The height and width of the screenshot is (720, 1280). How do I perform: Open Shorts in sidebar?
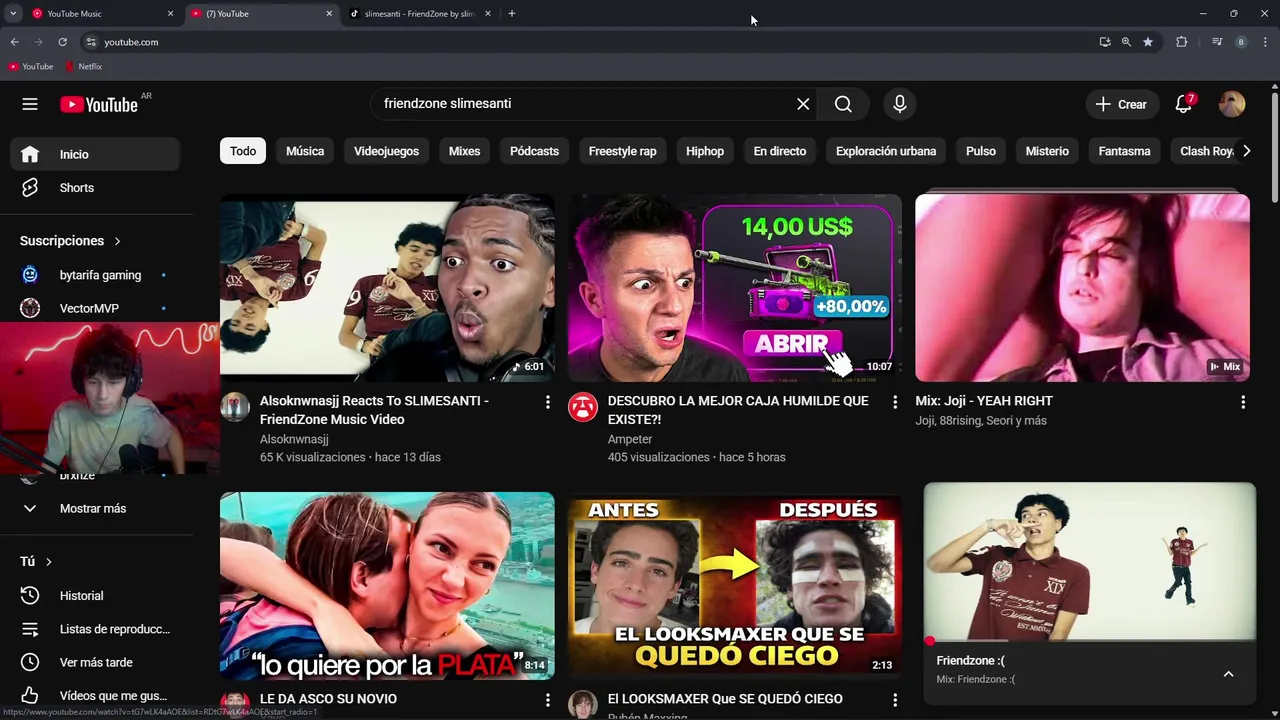pos(95,188)
